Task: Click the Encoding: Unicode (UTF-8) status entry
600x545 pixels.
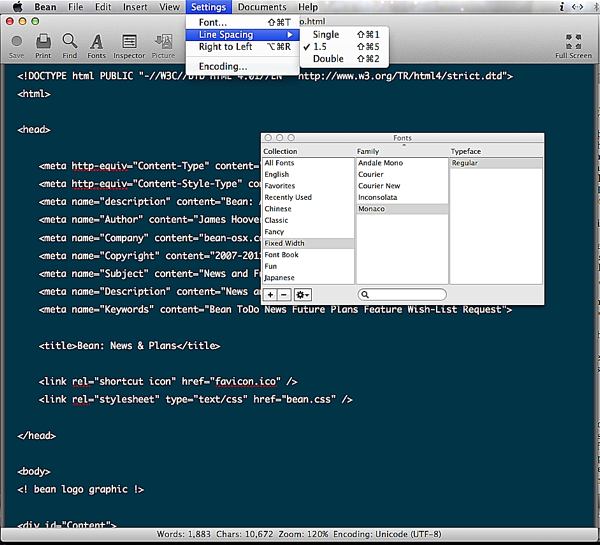Action: (387, 534)
